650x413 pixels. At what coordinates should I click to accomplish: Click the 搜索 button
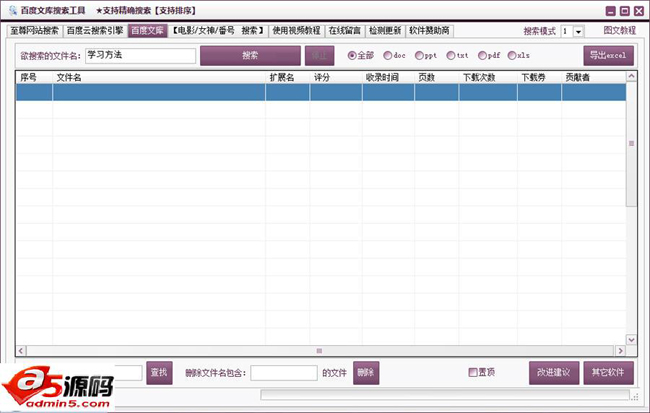(x=250, y=56)
